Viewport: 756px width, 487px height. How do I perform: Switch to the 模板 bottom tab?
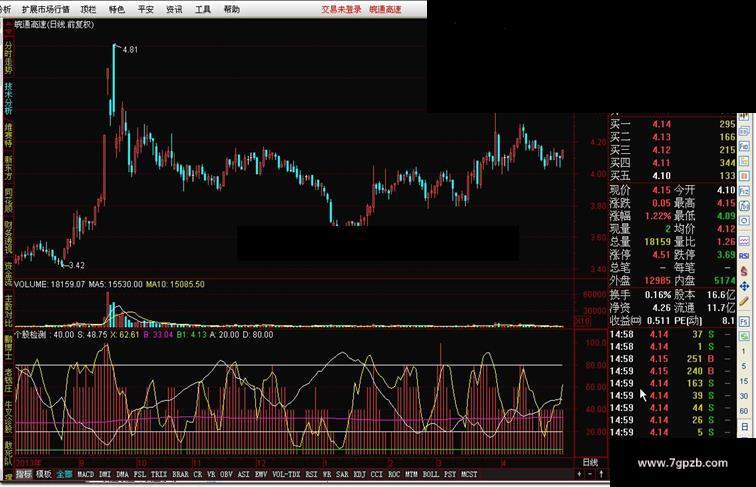click(x=43, y=474)
